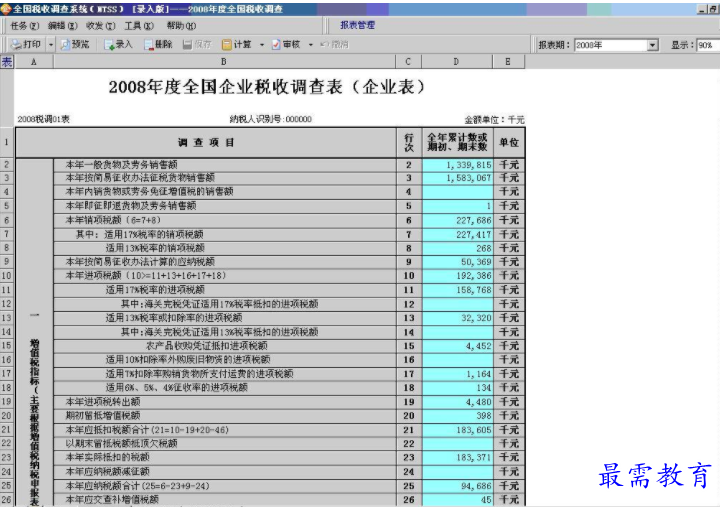Click the value 268 in row 8
720x507 pixels.
(x=484, y=248)
